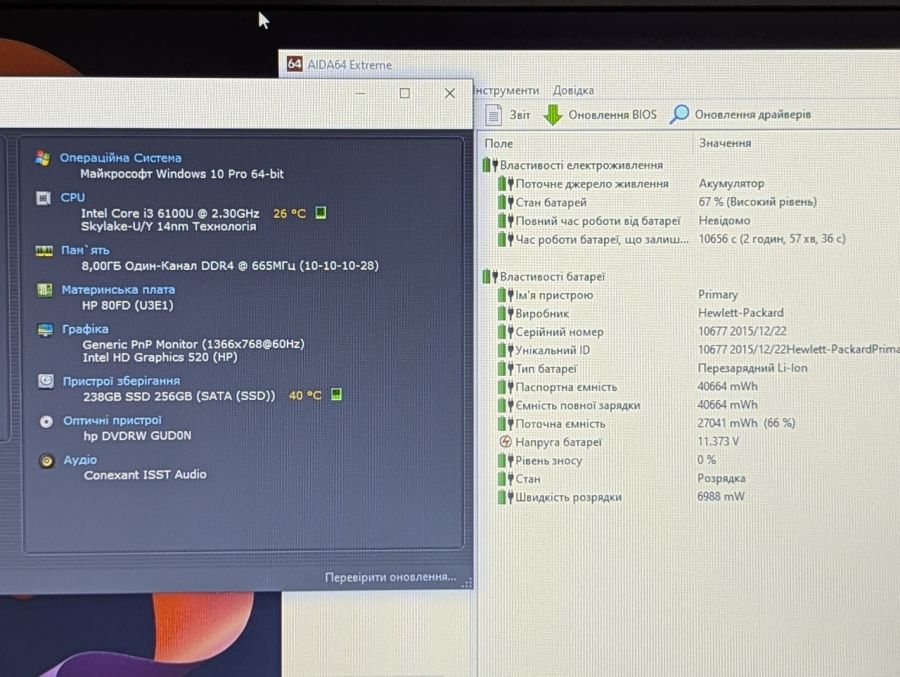Close the front system info window

coord(450,93)
